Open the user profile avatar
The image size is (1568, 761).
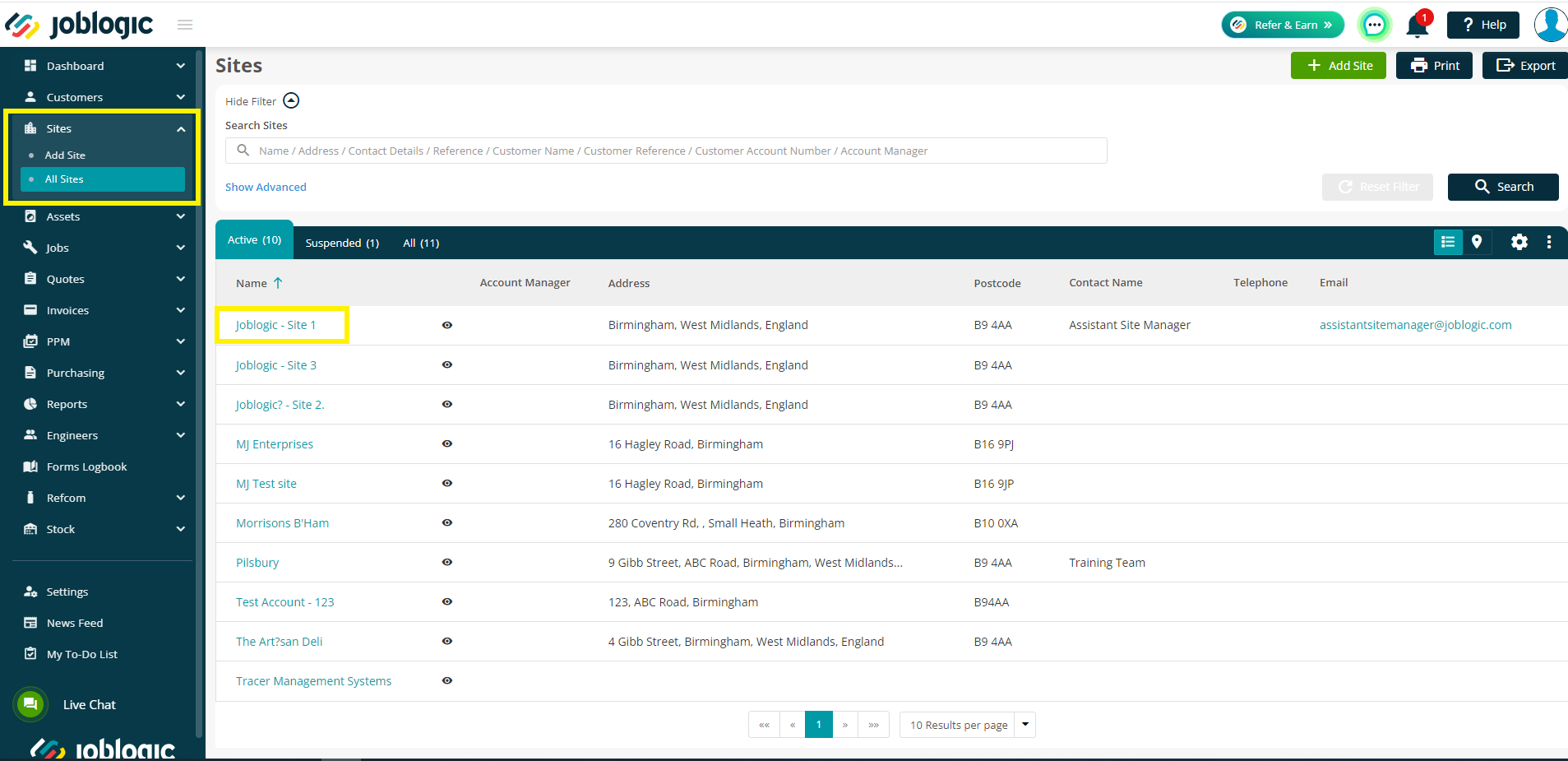point(1551,25)
